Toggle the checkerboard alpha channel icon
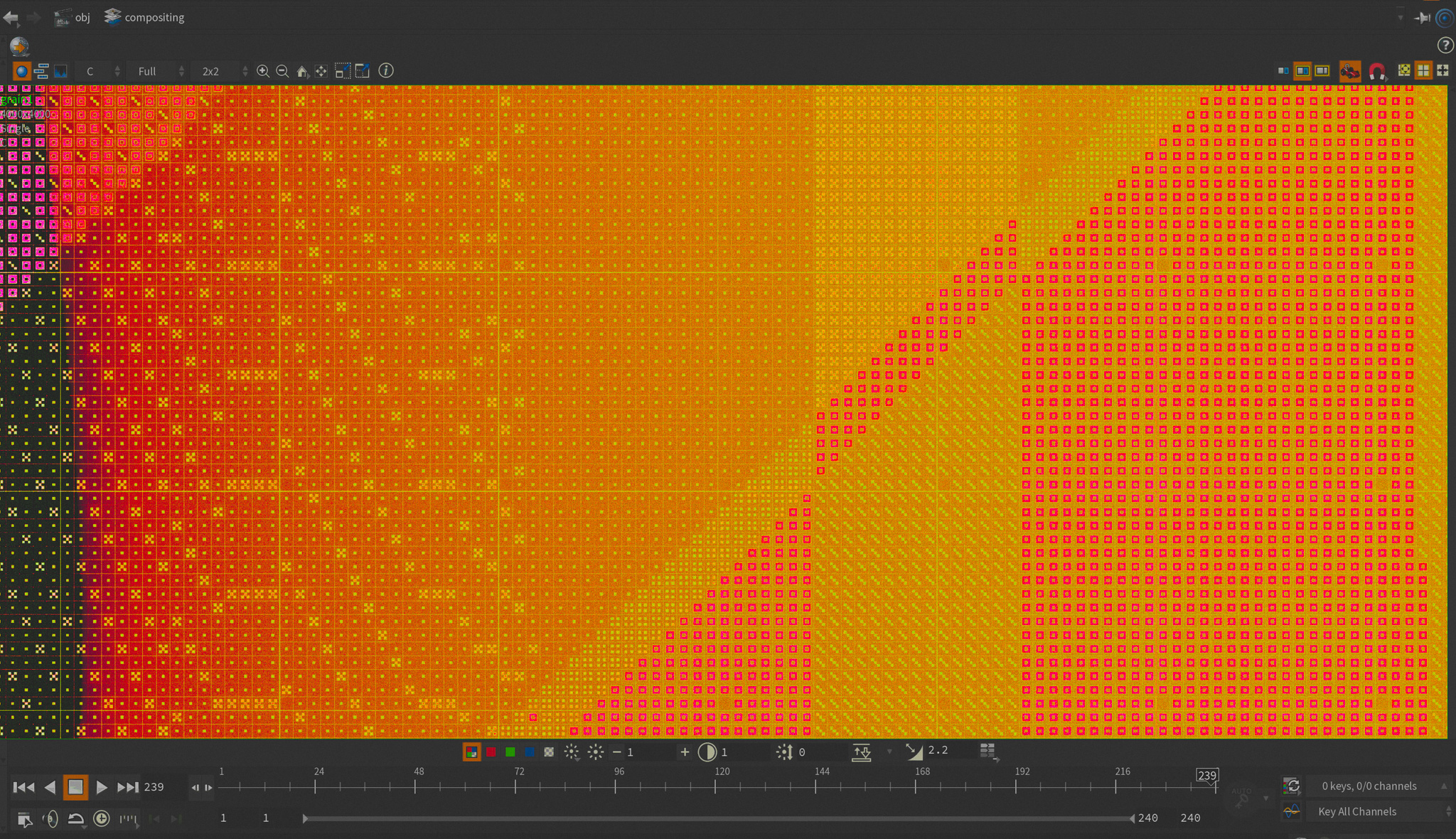This screenshot has width=1456, height=839. point(549,752)
